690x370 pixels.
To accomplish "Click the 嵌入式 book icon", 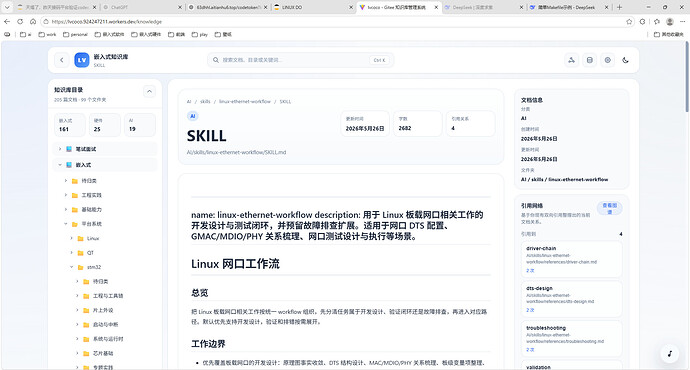I will click(x=69, y=165).
